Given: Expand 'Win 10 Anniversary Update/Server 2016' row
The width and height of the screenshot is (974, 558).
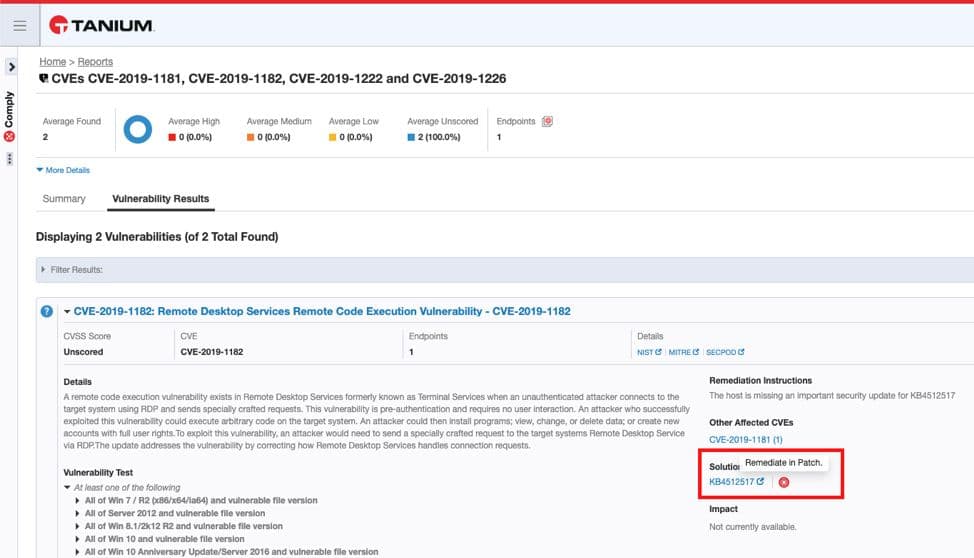Looking at the screenshot, I should point(77,552).
